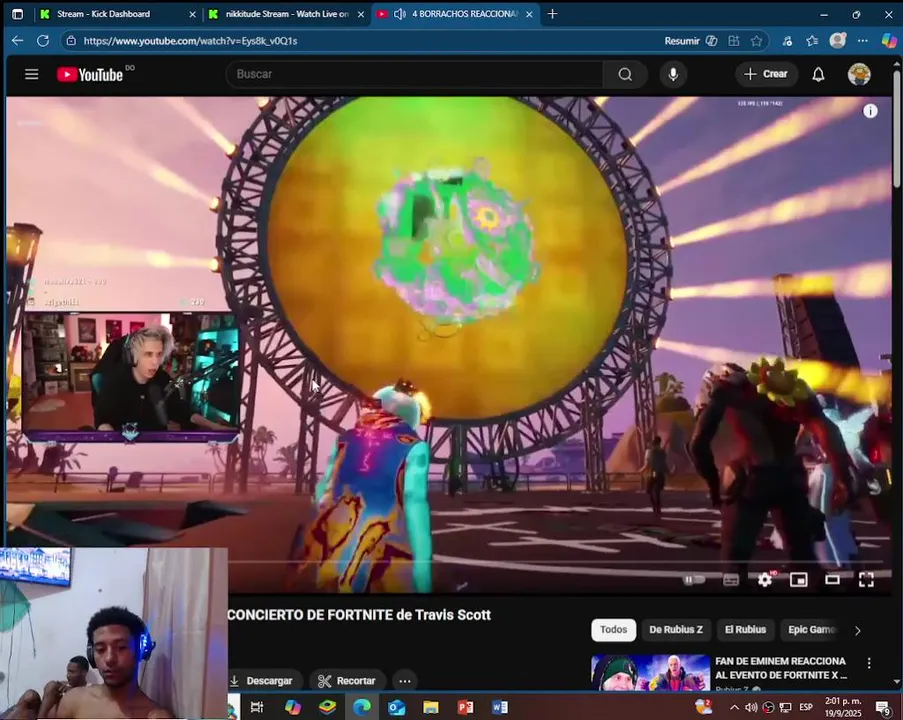
Task: Open the YouTube account avatar menu
Action: click(x=859, y=74)
